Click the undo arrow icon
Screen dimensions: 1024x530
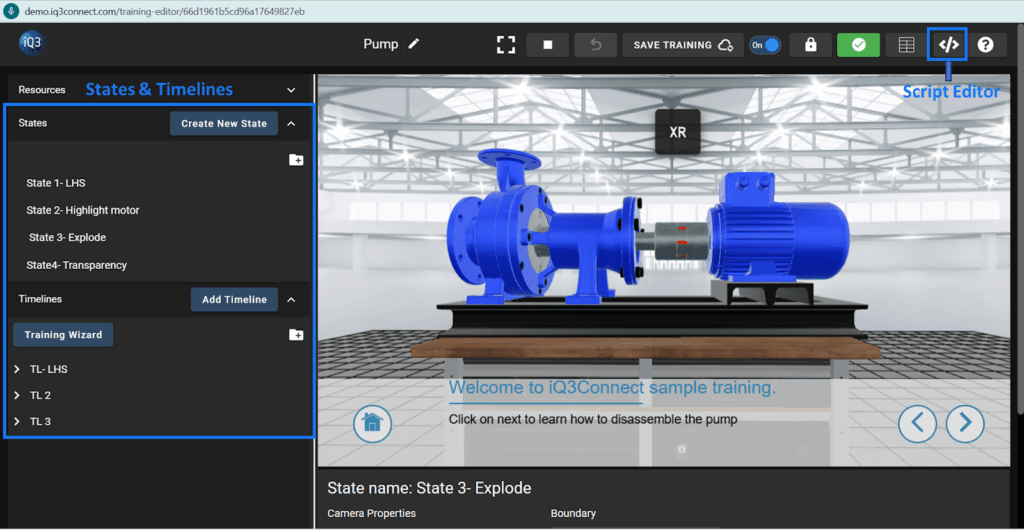click(x=596, y=45)
